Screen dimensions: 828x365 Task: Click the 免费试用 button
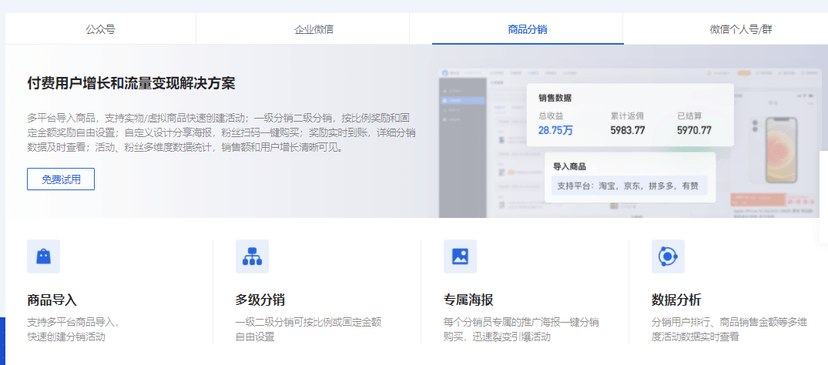pos(61,179)
